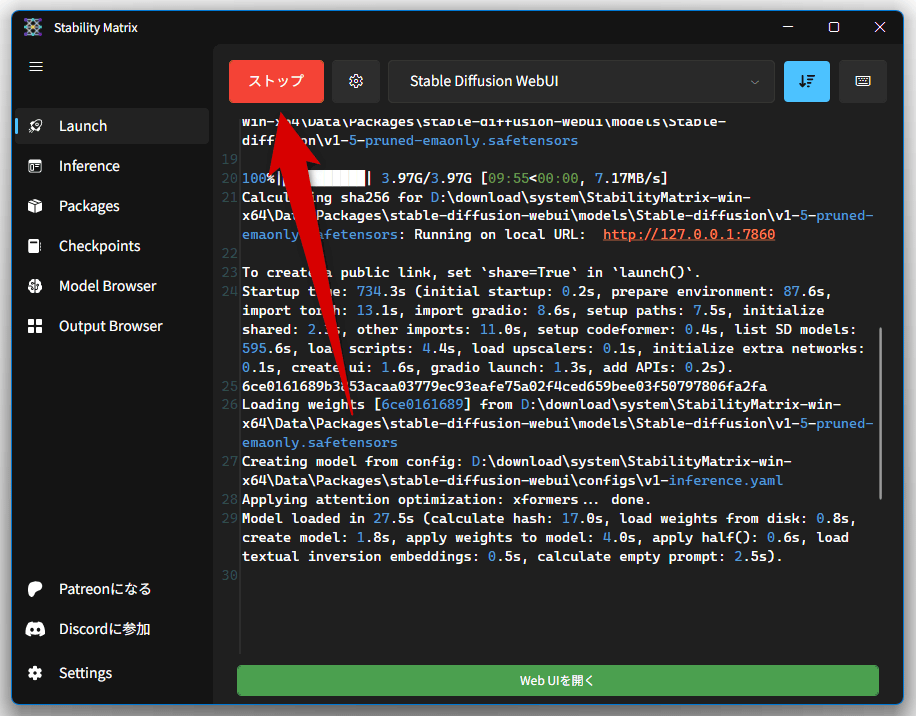This screenshot has height=716, width=916.
Task: Click the 'Stability Matrix' window title text
Action: tap(96, 27)
